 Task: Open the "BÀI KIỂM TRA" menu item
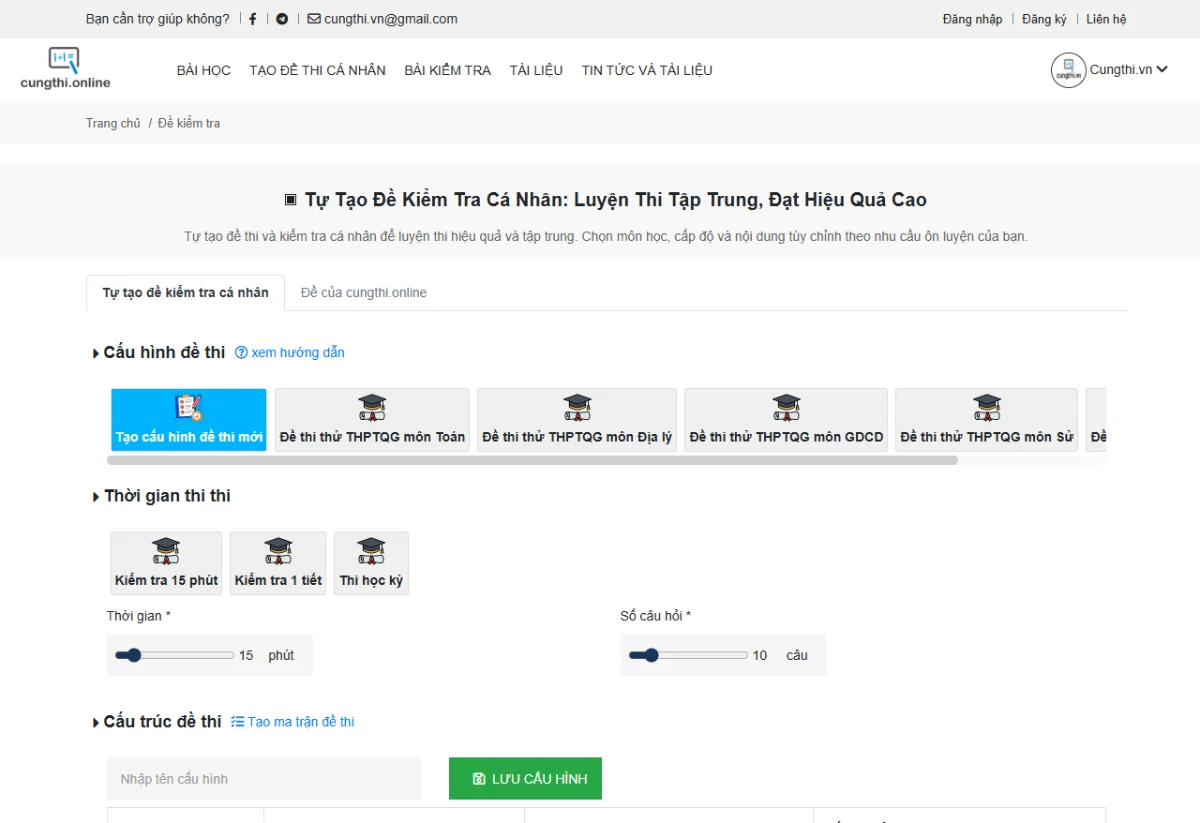click(447, 70)
